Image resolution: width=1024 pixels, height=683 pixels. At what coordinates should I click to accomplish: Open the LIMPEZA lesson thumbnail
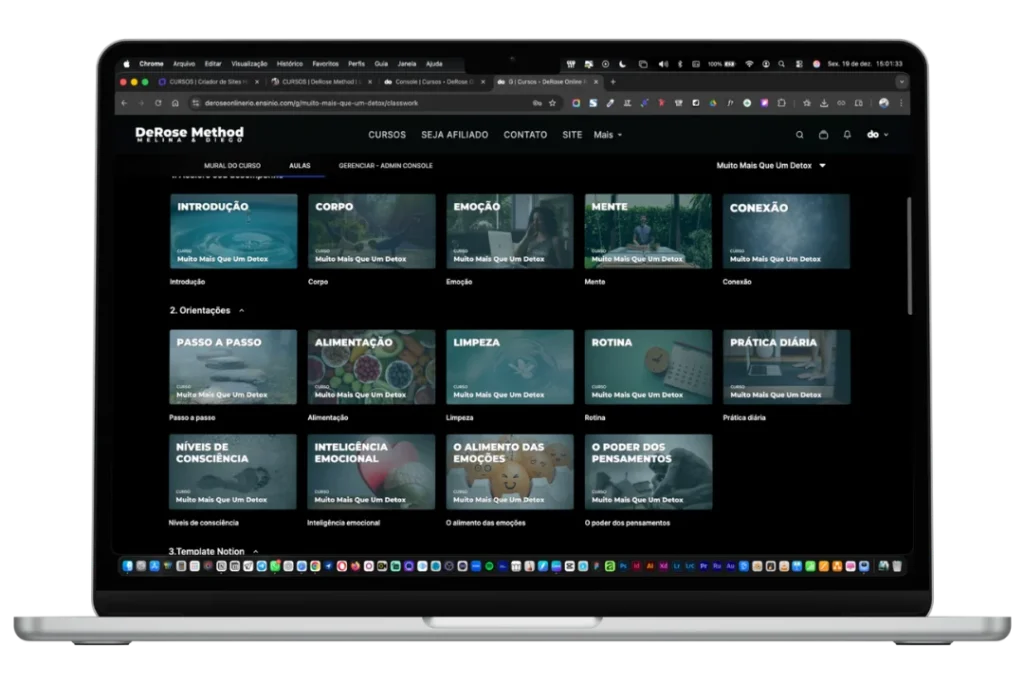click(509, 367)
